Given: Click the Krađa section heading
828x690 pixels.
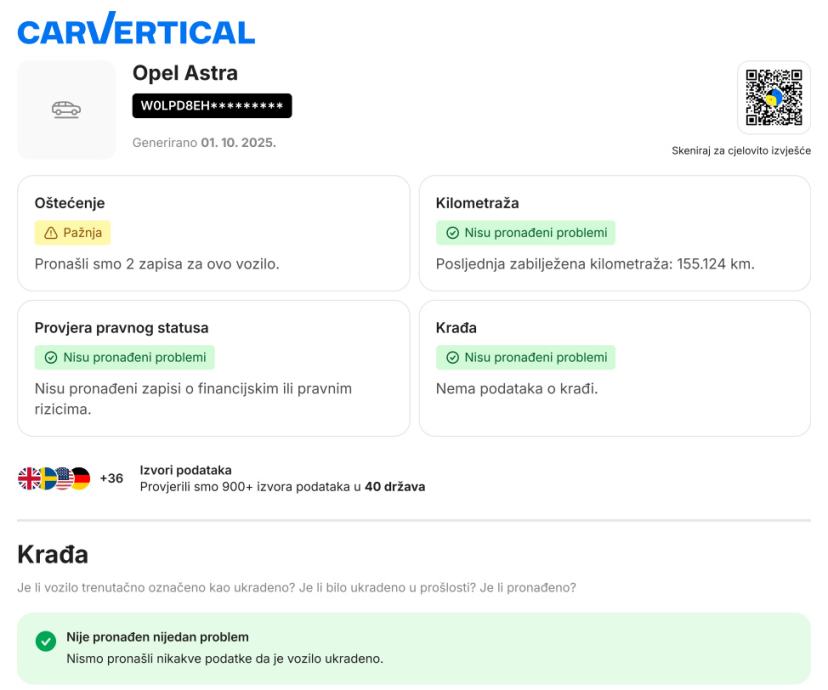Looking at the screenshot, I should coord(53,554).
